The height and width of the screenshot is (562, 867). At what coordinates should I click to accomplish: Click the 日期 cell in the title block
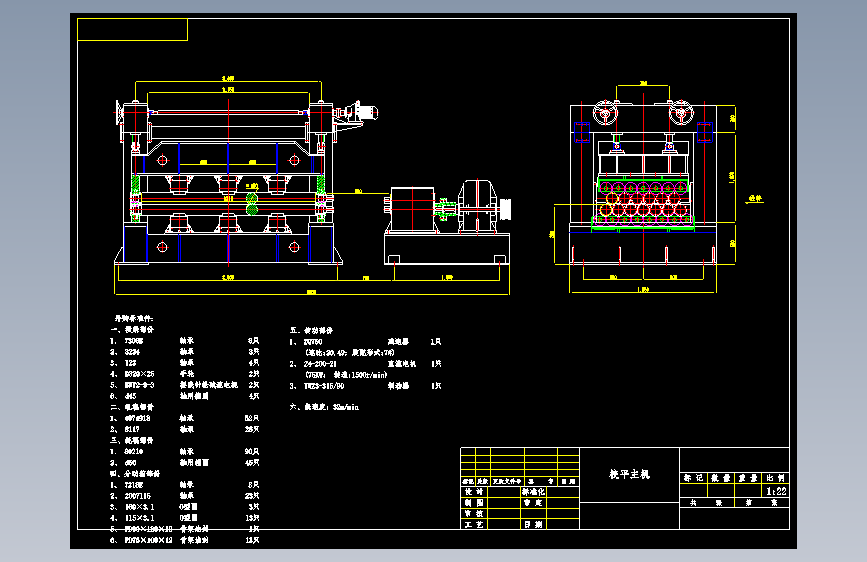click(534, 524)
